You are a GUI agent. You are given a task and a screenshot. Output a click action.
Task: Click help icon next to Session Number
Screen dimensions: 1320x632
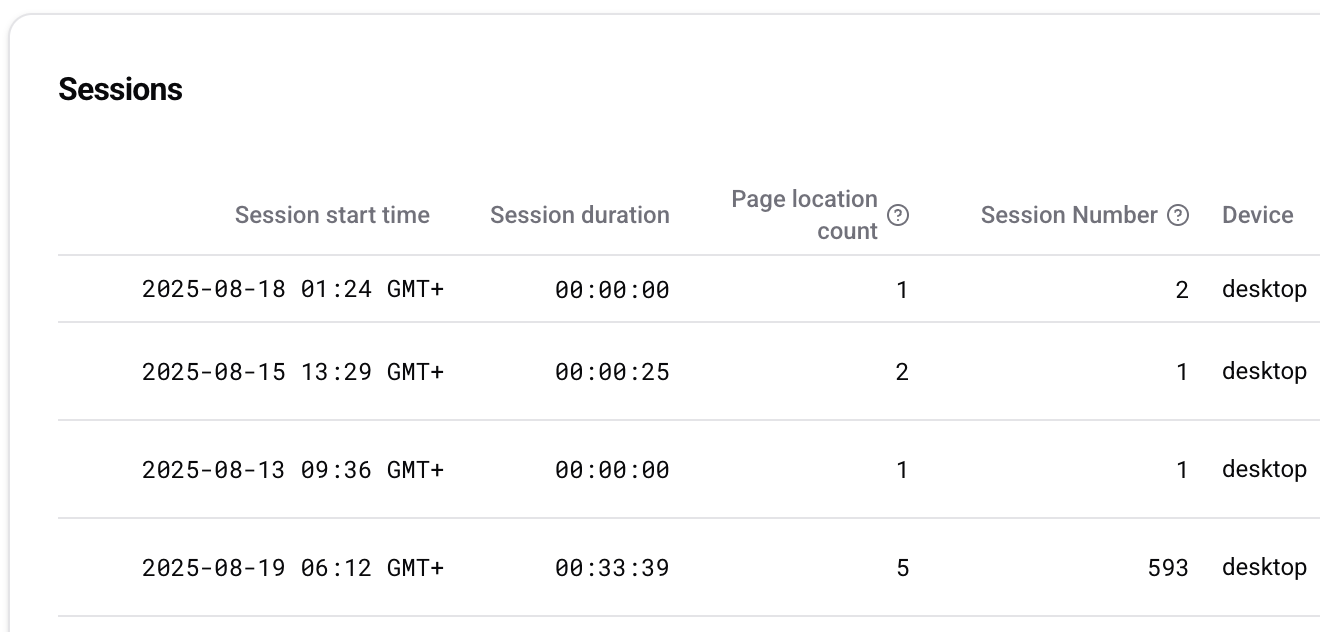tap(1178, 215)
